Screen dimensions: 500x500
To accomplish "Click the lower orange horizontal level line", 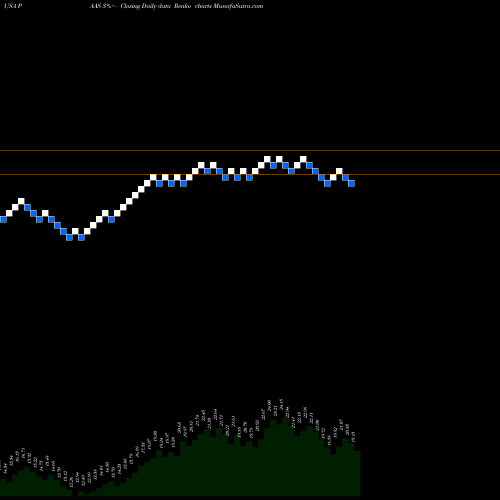I will [250, 174].
